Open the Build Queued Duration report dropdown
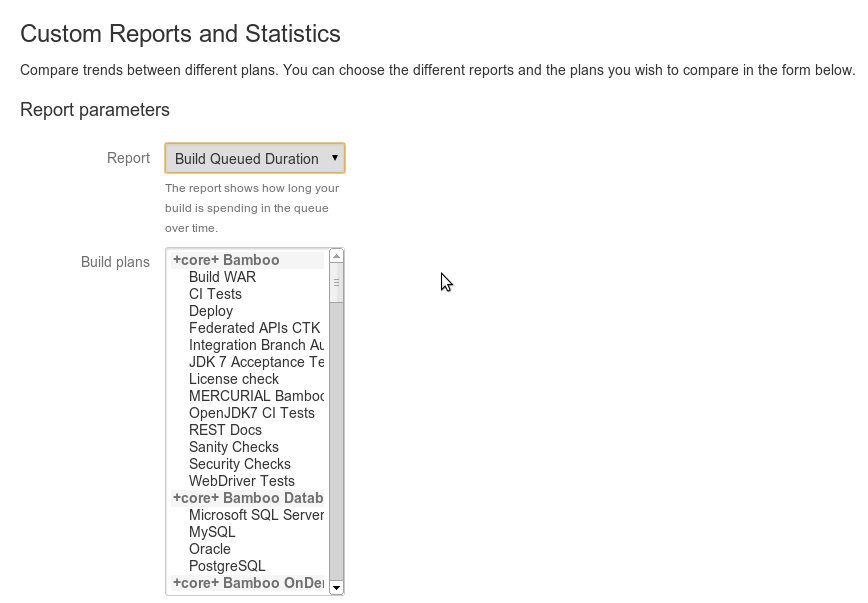The width and height of the screenshot is (868, 603). 255,158
